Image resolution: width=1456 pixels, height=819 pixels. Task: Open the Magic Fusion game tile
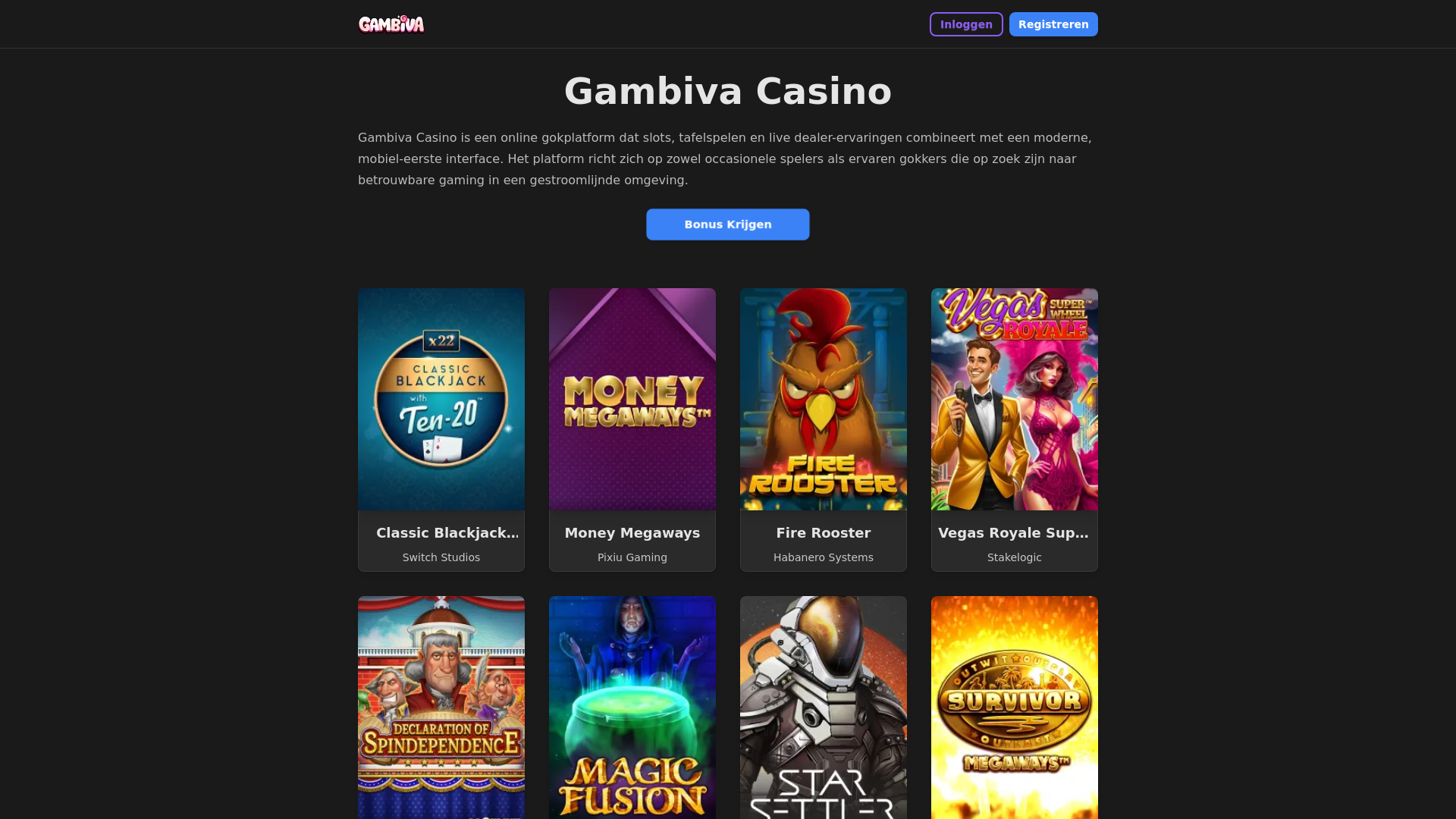tap(632, 708)
